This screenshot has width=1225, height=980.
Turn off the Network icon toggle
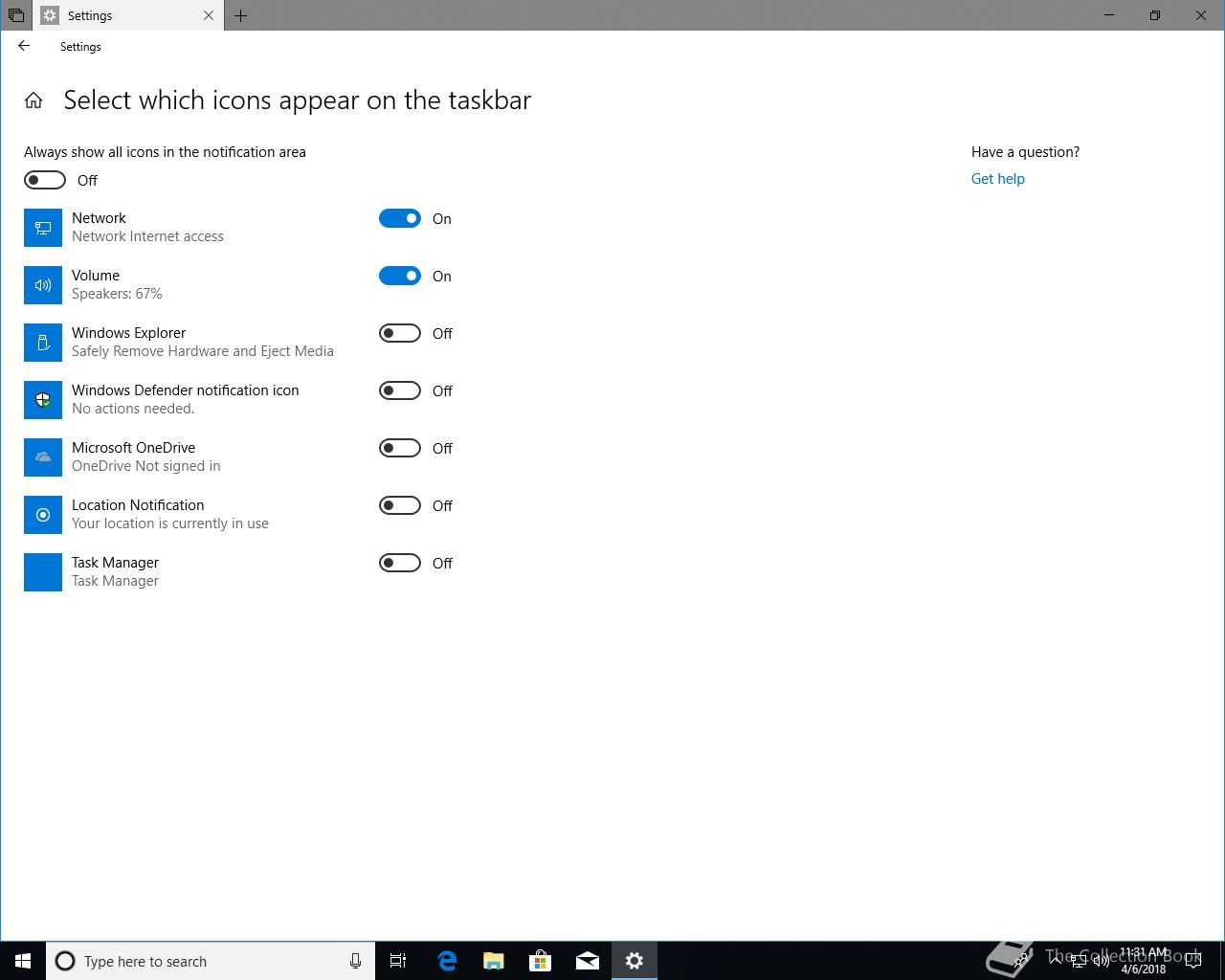(x=400, y=218)
